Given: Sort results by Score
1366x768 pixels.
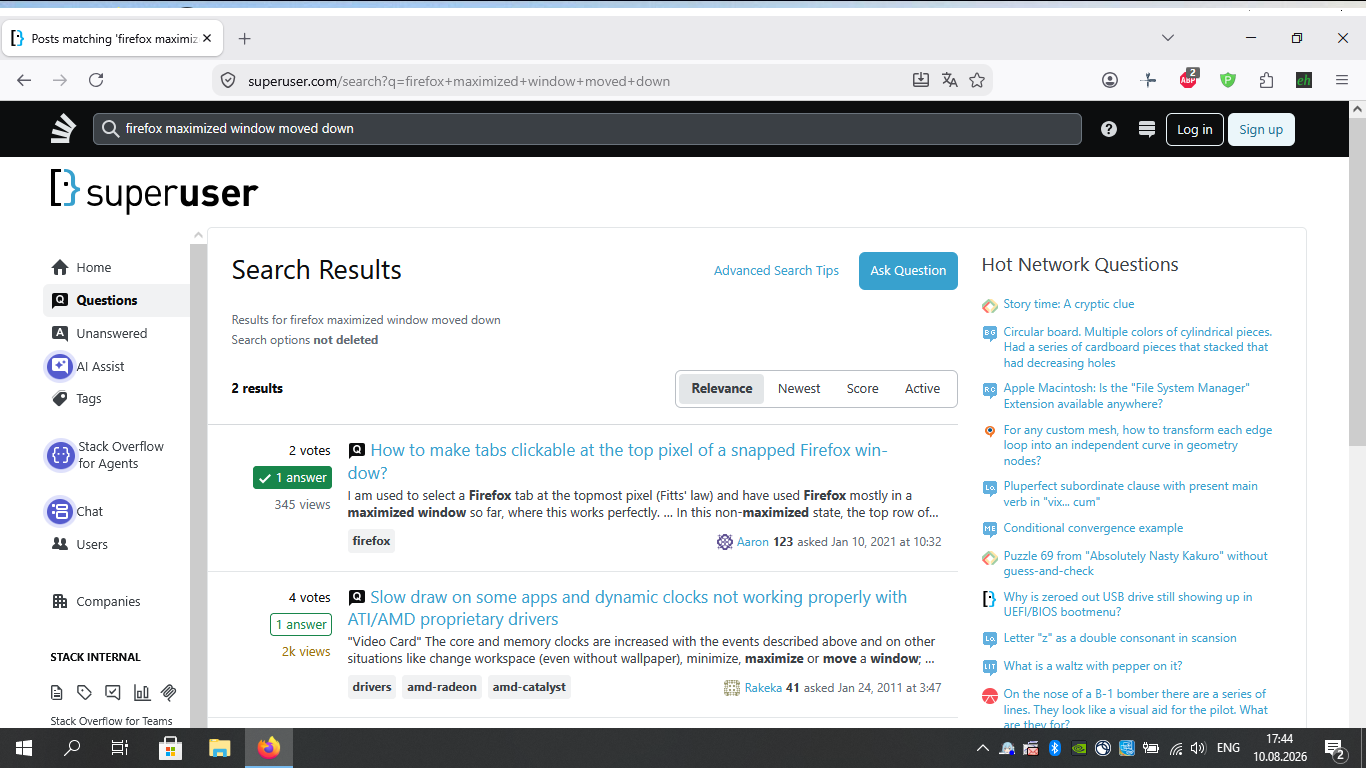Looking at the screenshot, I should 863,389.
